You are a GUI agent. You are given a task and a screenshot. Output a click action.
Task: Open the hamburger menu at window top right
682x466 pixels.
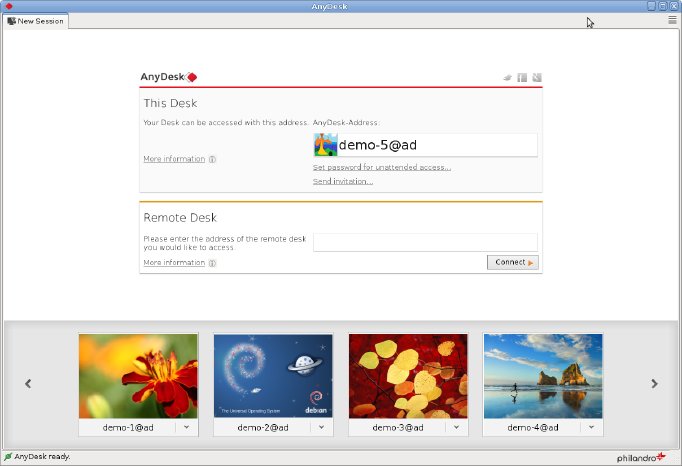pyautogui.click(x=672, y=20)
